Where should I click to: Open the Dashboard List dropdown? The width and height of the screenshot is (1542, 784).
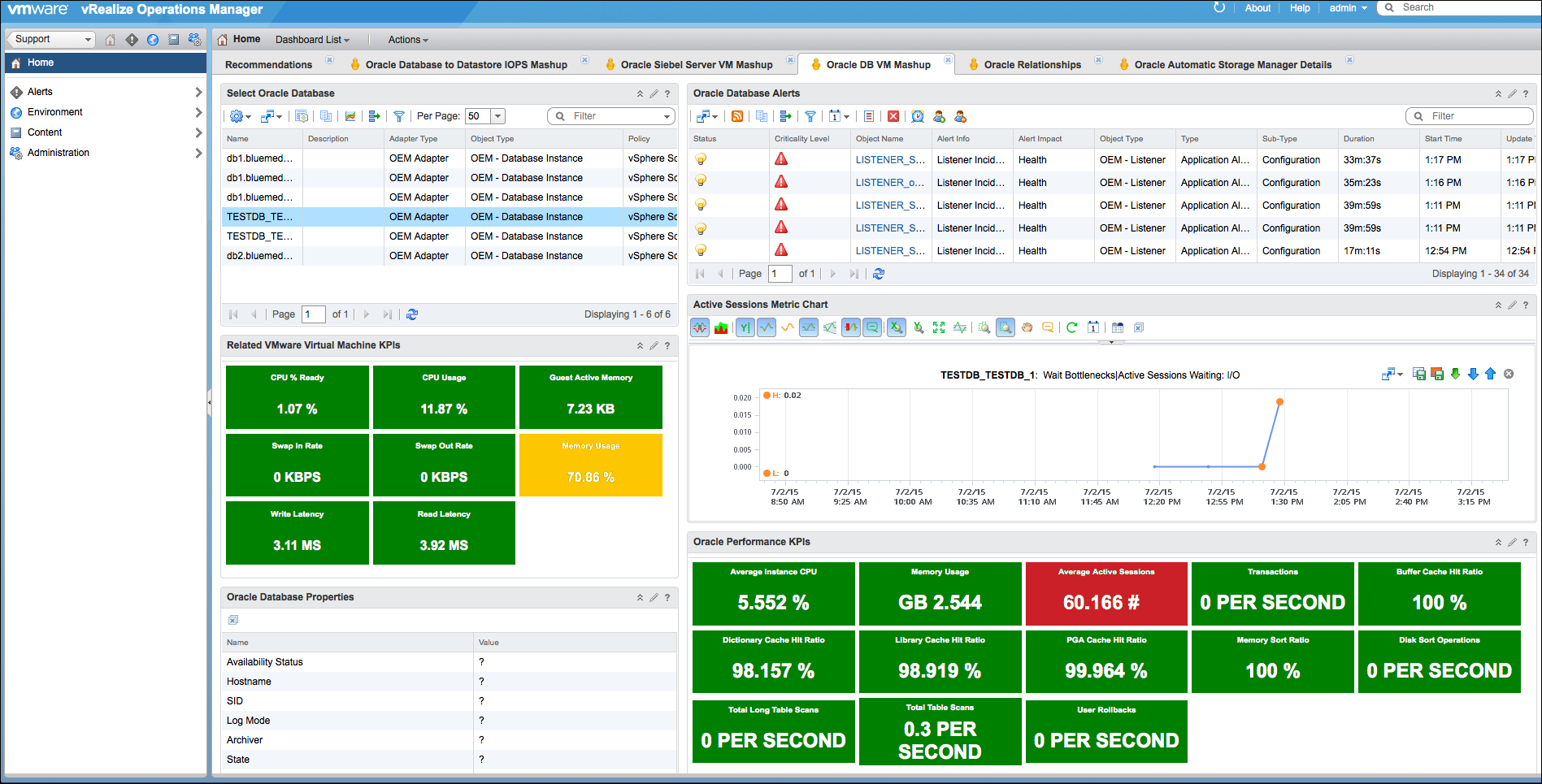click(312, 40)
